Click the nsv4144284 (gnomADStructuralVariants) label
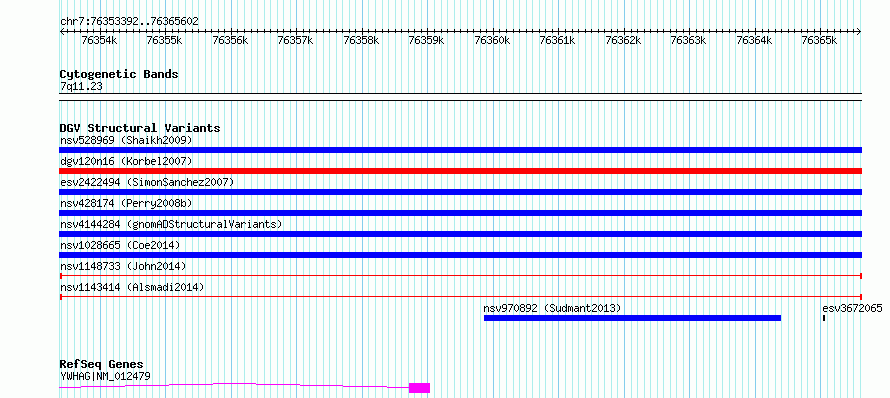This screenshot has height=398, width=890. point(171,224)
